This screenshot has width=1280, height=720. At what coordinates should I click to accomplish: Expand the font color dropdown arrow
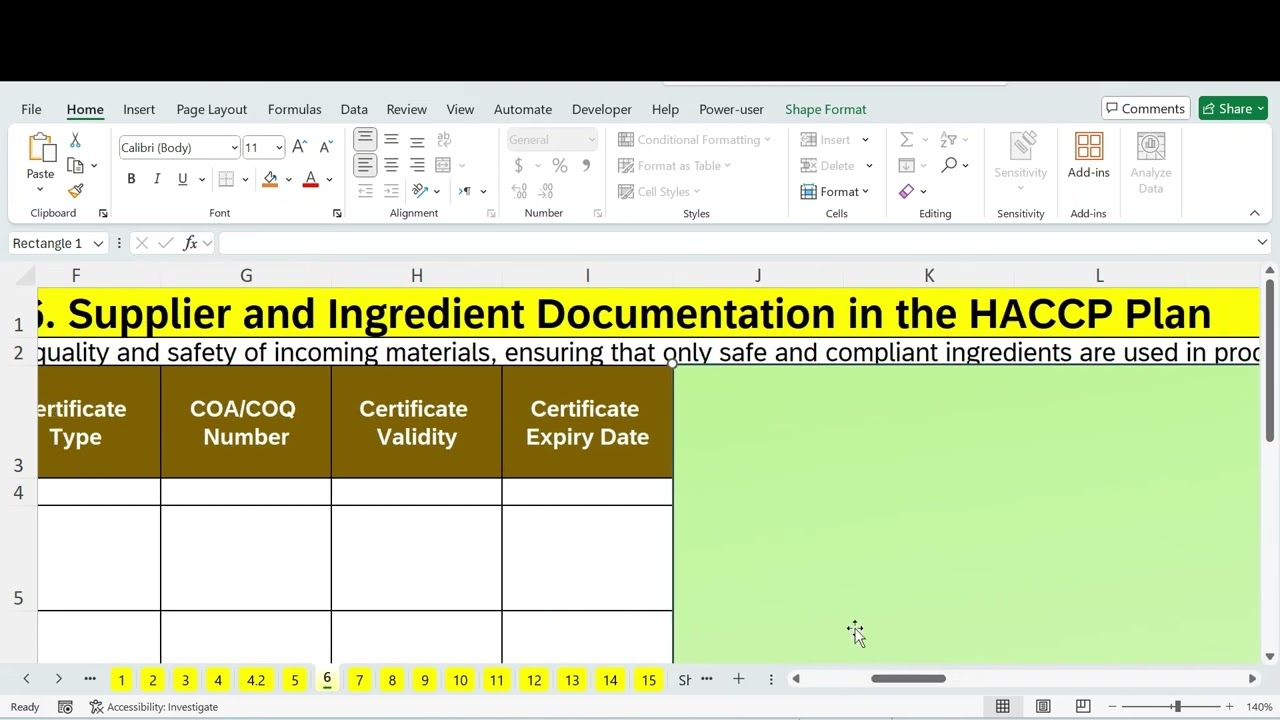coord(329,180)
